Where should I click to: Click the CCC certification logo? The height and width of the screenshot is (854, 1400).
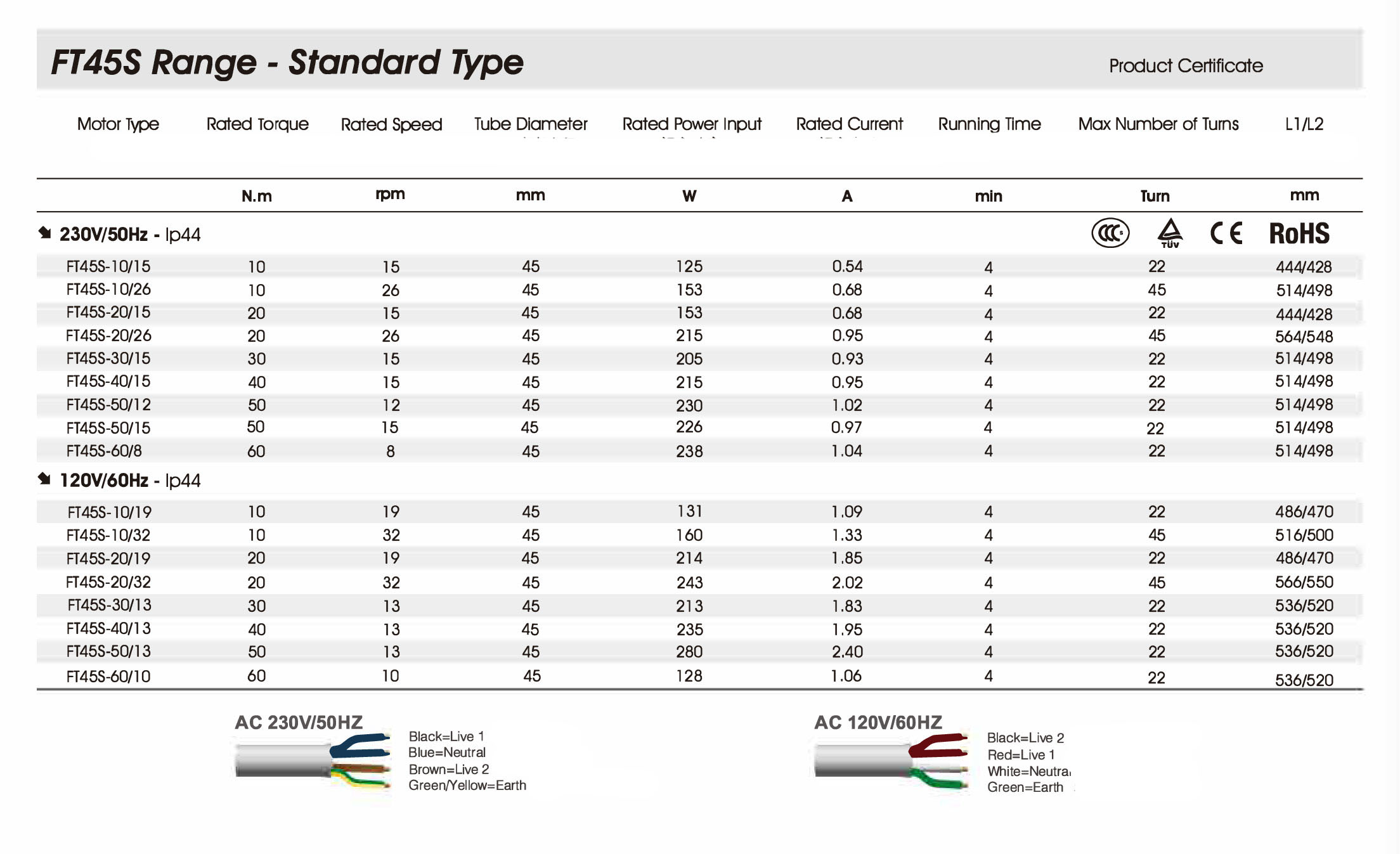point(1110,233)
